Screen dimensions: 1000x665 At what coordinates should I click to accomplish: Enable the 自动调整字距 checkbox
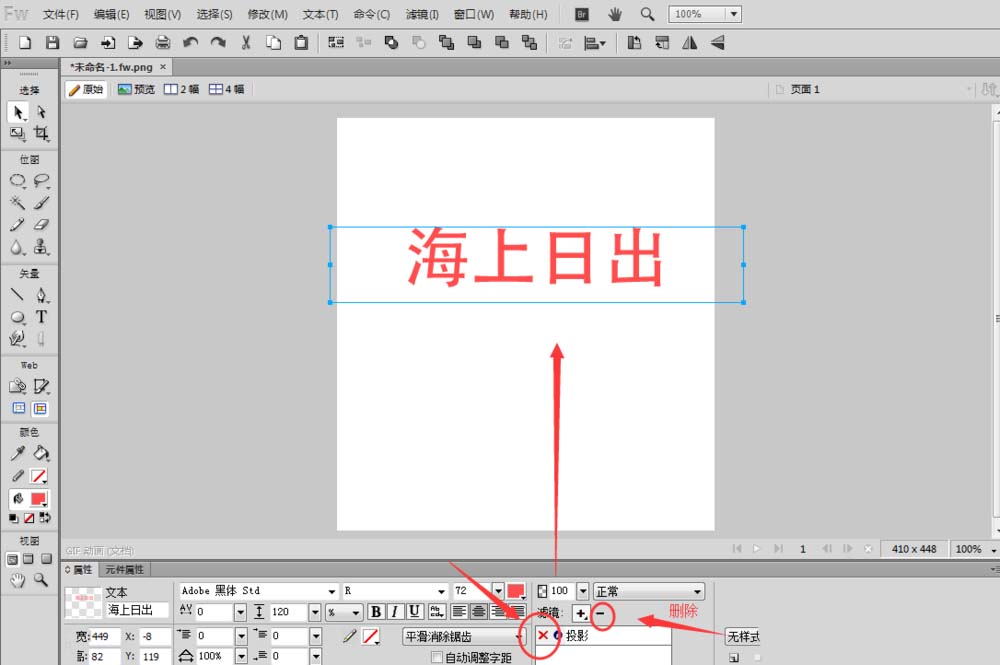437,657
